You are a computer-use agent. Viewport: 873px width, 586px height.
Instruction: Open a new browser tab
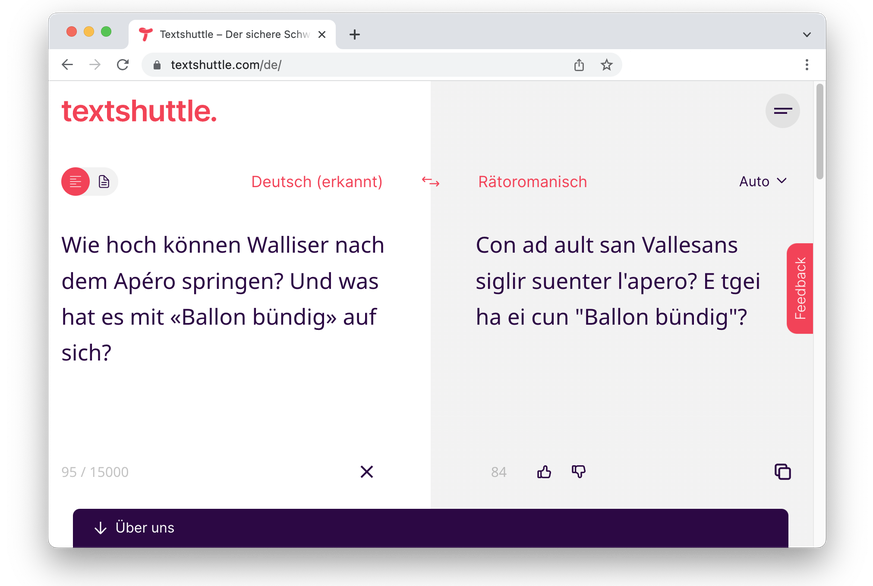(355, 34)
